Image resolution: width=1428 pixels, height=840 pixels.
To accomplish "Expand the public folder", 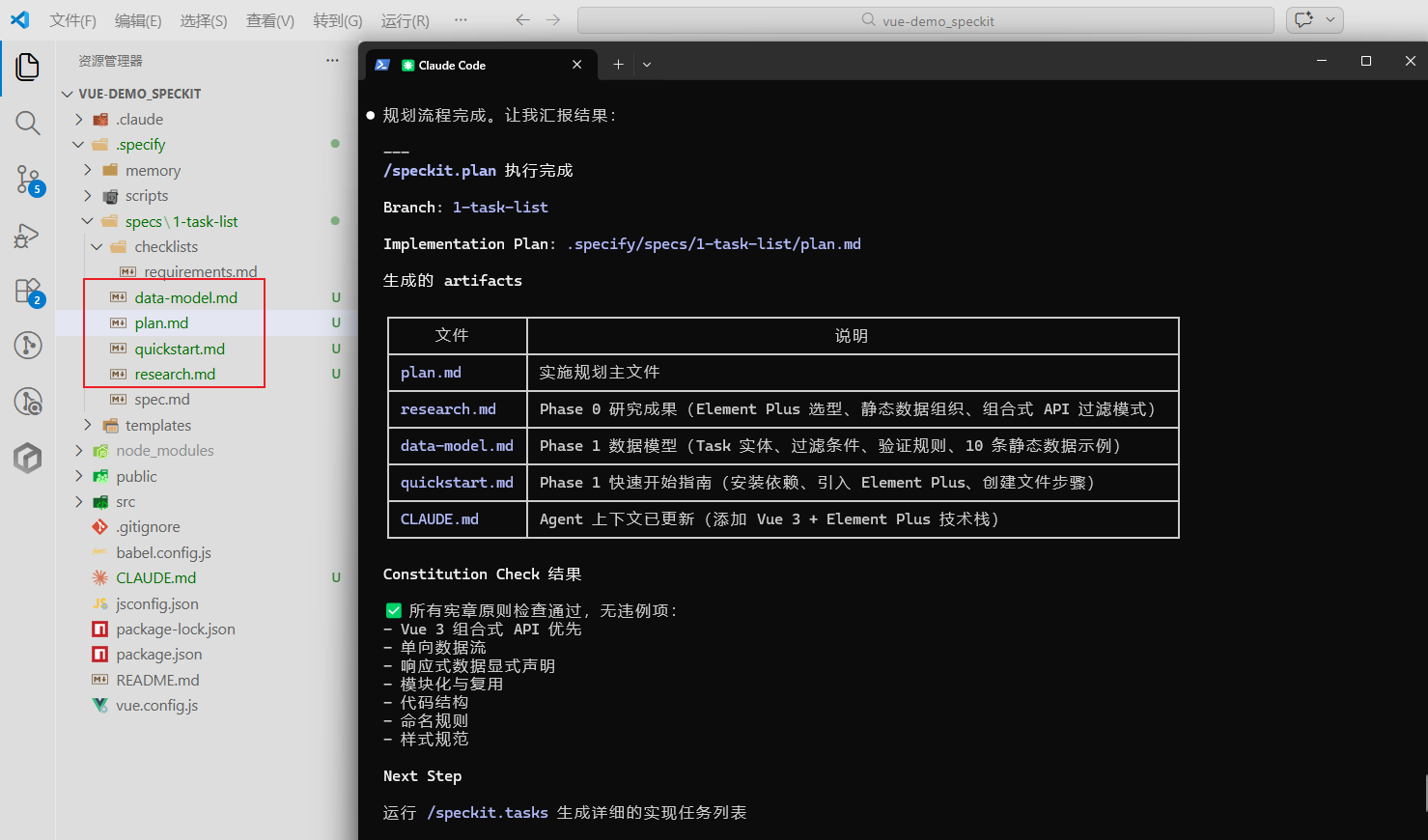I will (x=79, y=477).
